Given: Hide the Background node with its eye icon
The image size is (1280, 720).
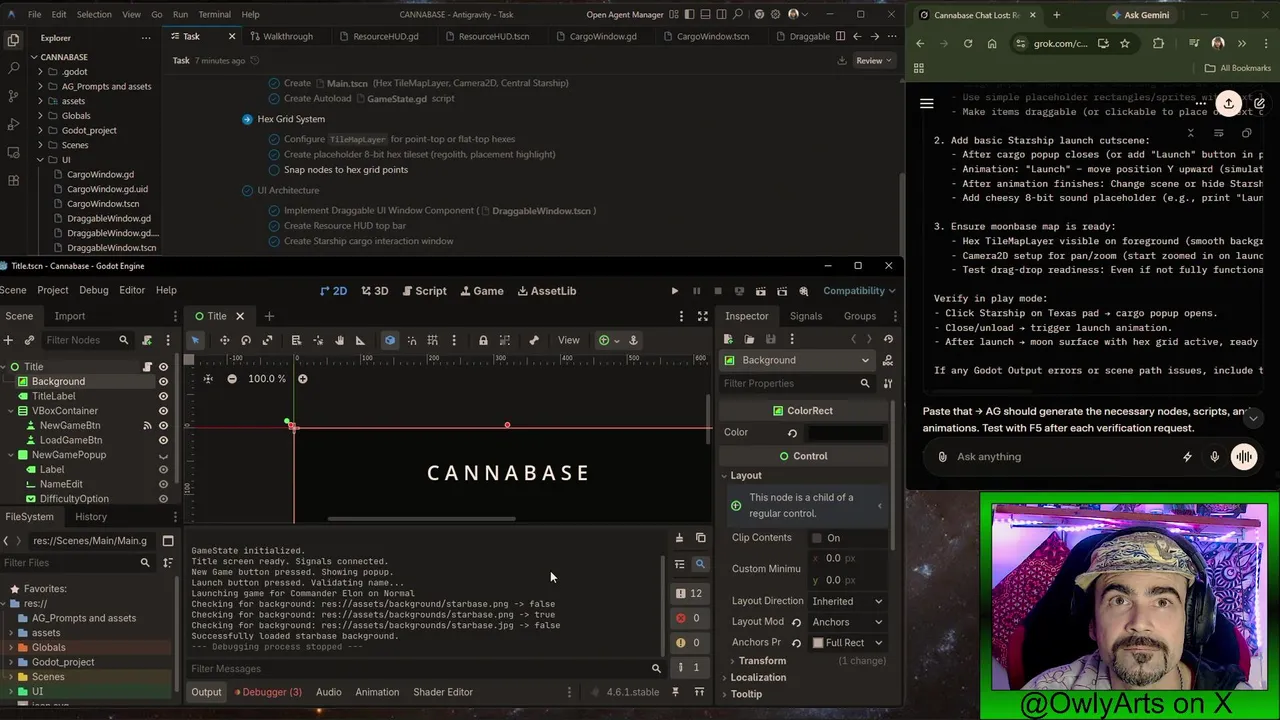Looking at the screenshot, I should [163, 381].
